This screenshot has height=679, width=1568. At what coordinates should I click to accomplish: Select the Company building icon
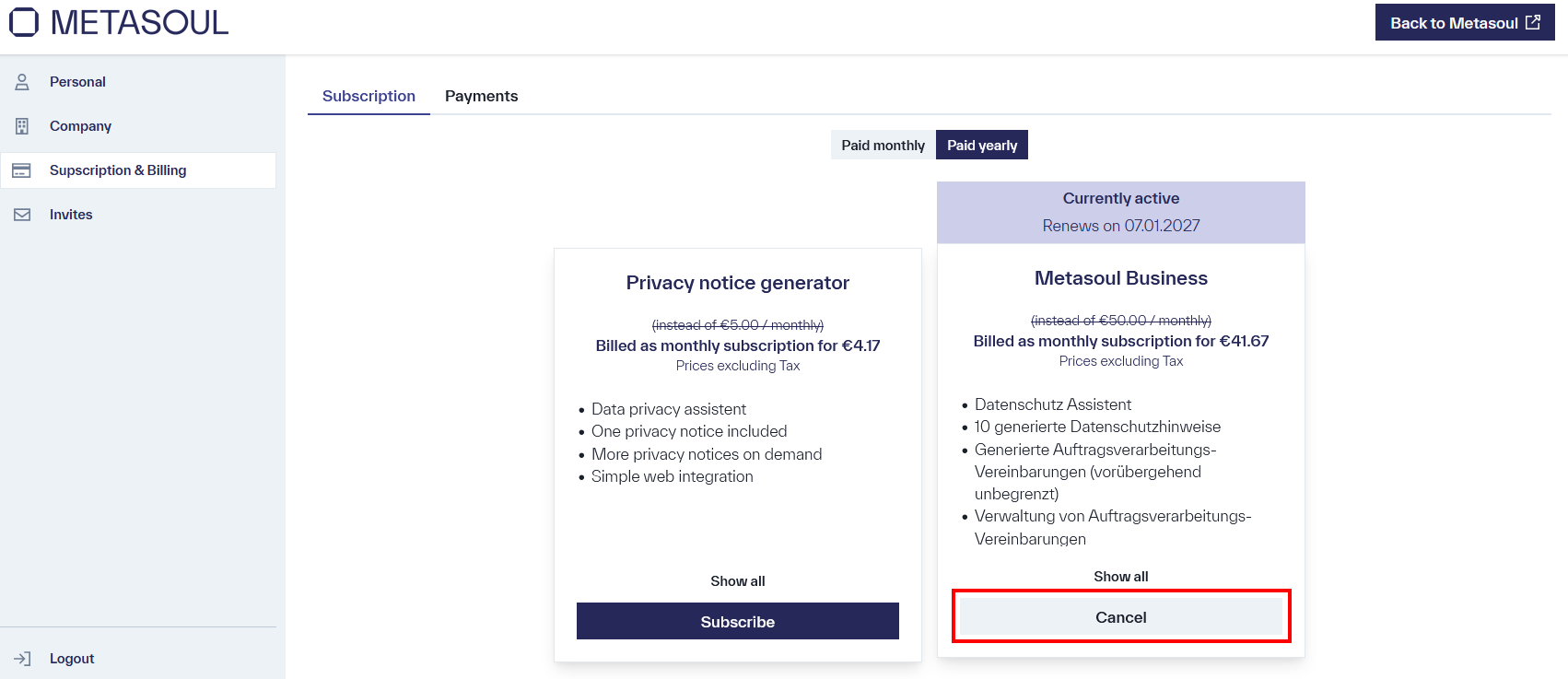(x=20, y=125)
